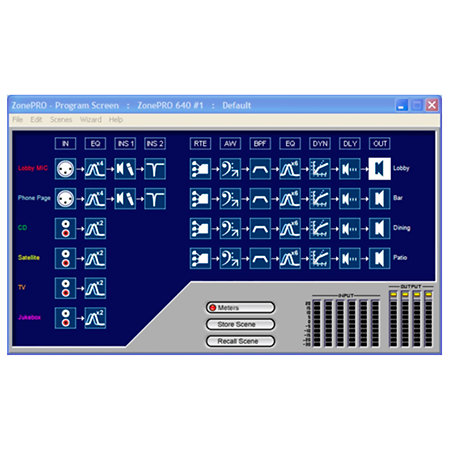
Task: Open Phone Page notch filter insert 2
Action: click(155, 199)
